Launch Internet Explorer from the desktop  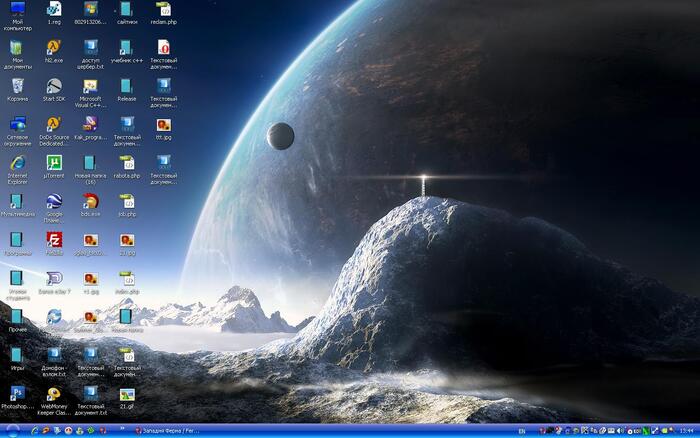17,164
